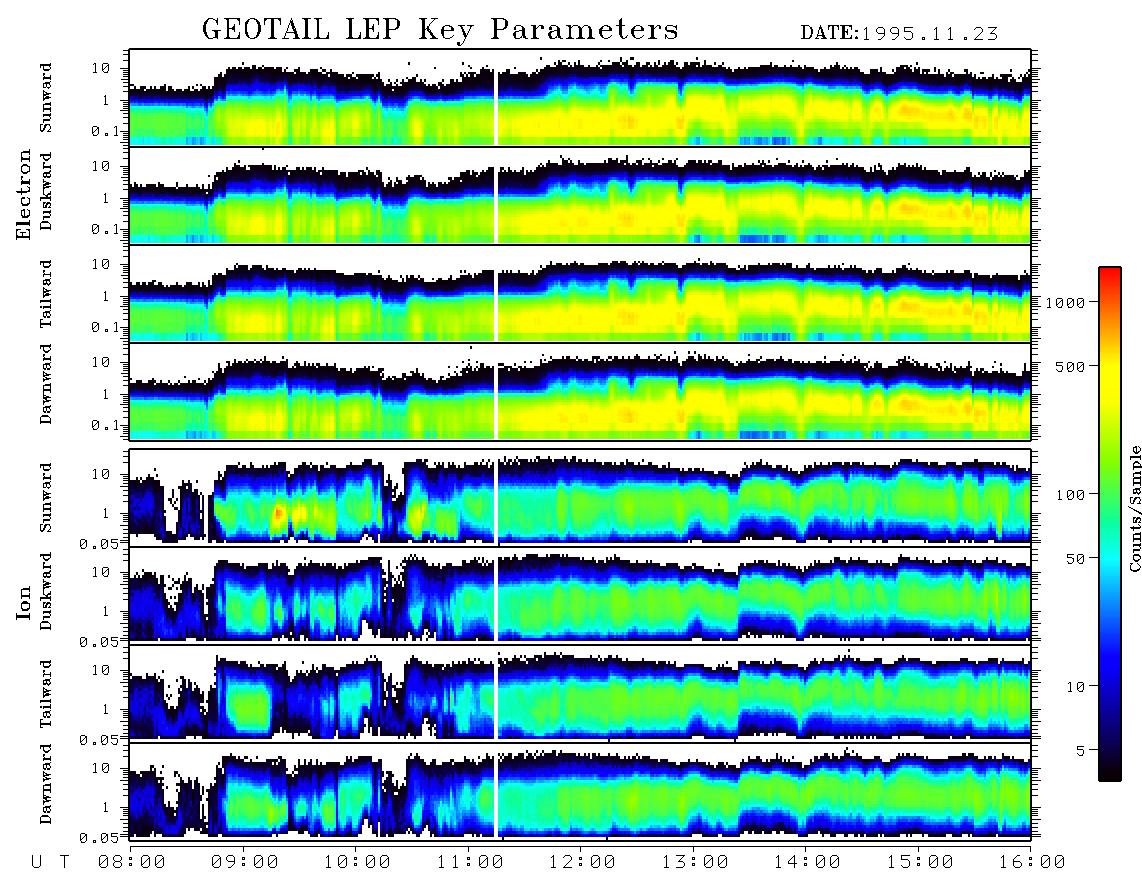
Task: Click the 50 tick on colorbar
Action: [x=1075, y=559]
